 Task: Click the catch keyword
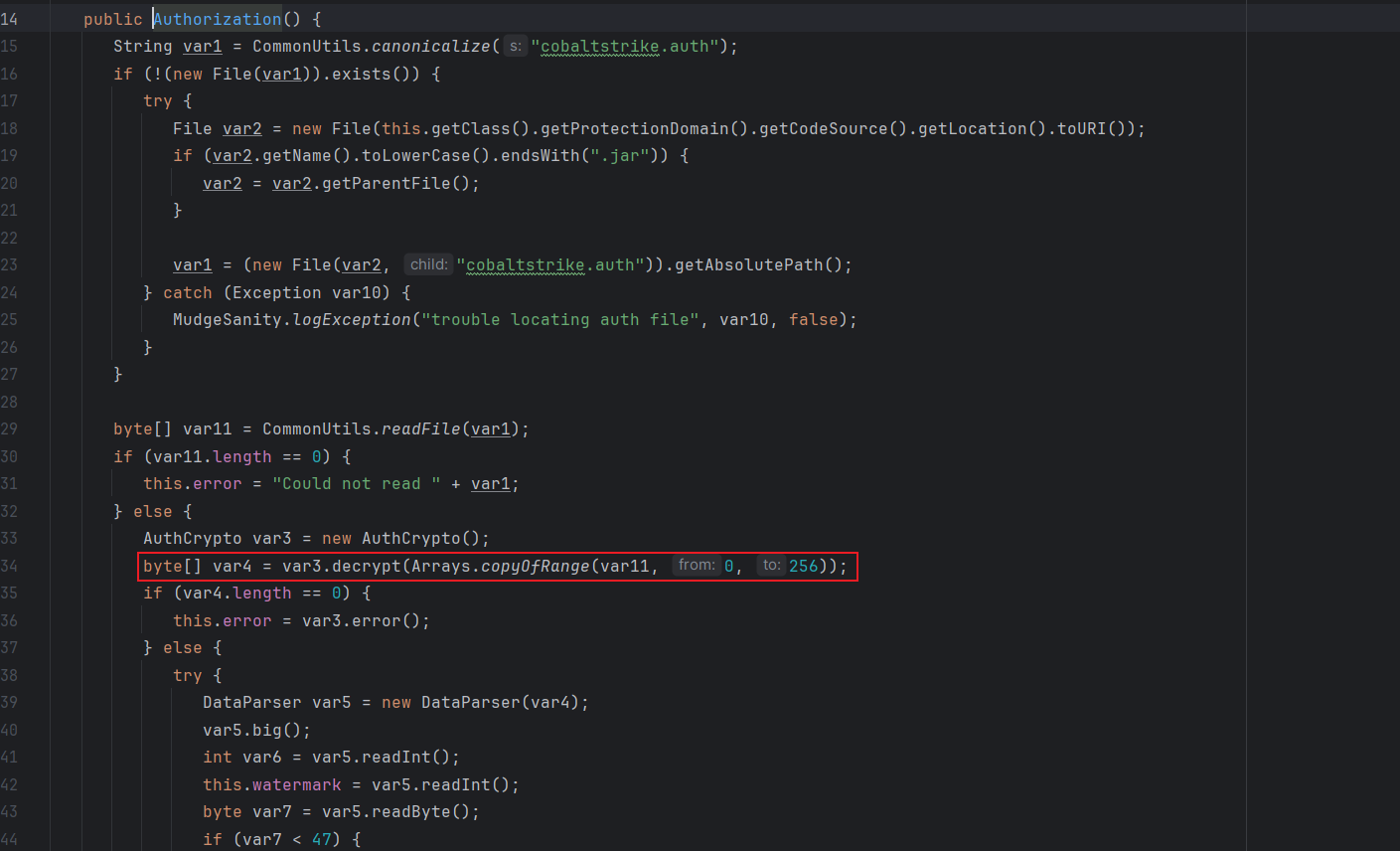(x=188, y=292)
